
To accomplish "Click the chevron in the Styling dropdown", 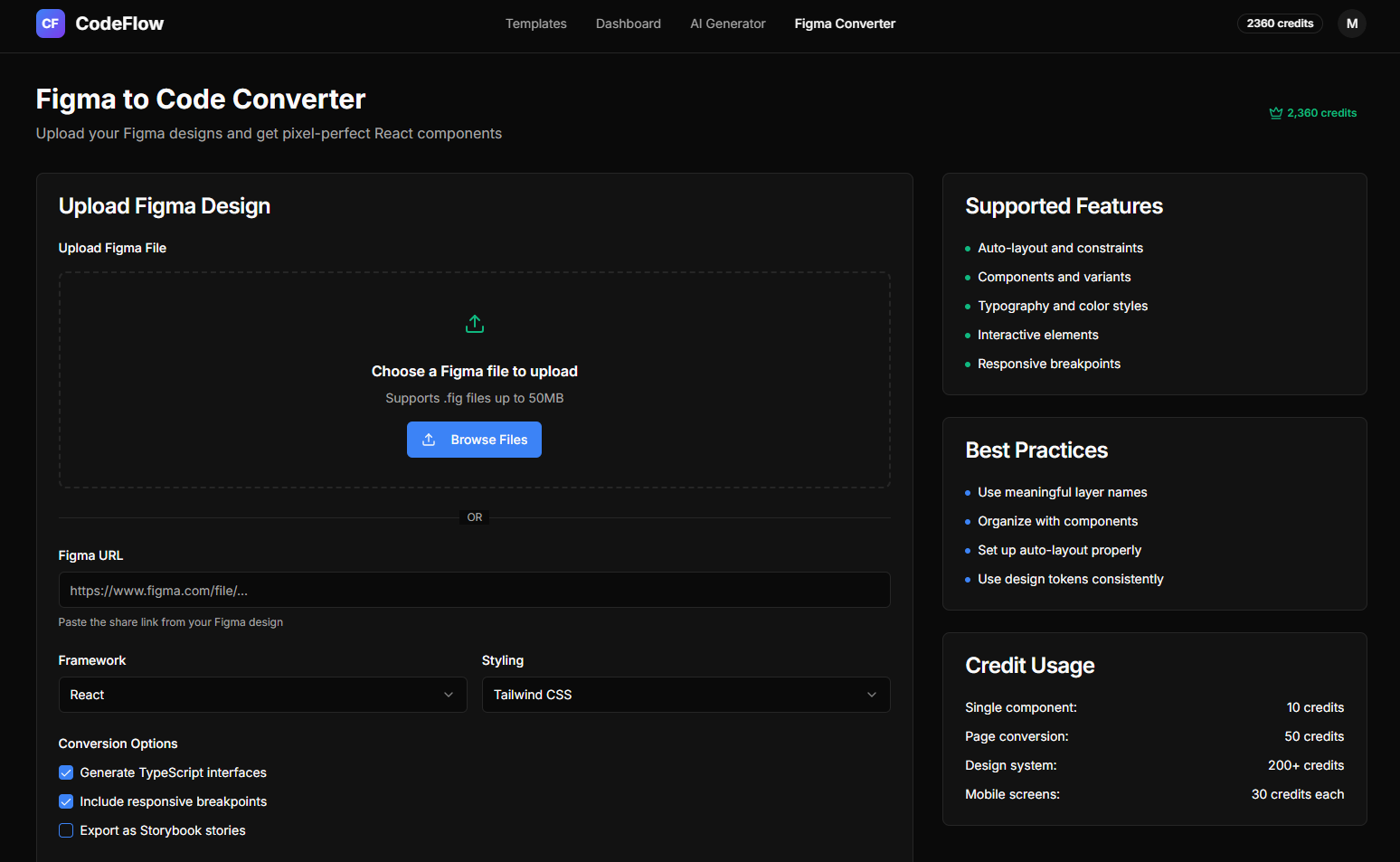I will (x=872, y=695).
